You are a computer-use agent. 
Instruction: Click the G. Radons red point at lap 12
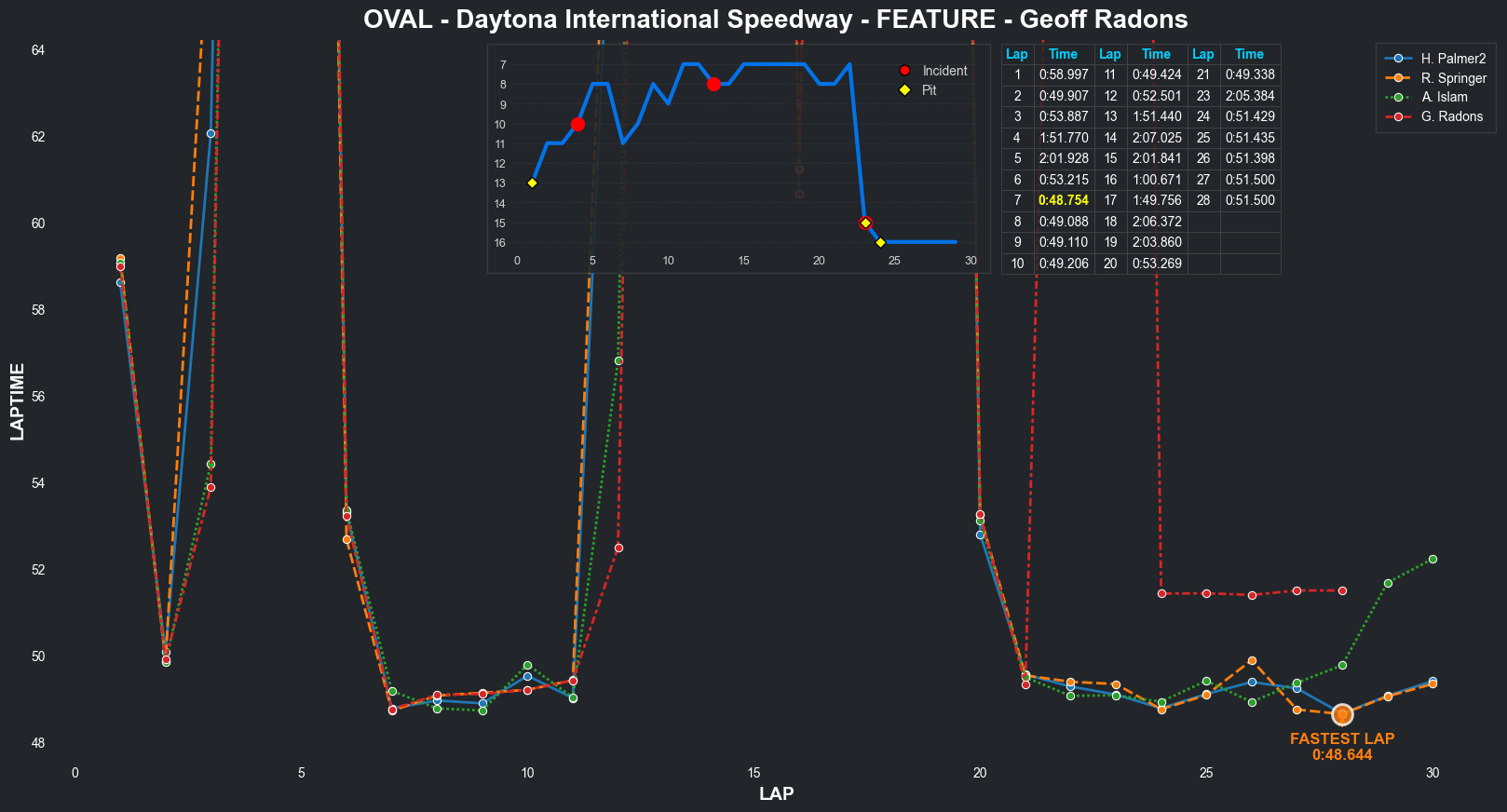click(x=618, y=548)
